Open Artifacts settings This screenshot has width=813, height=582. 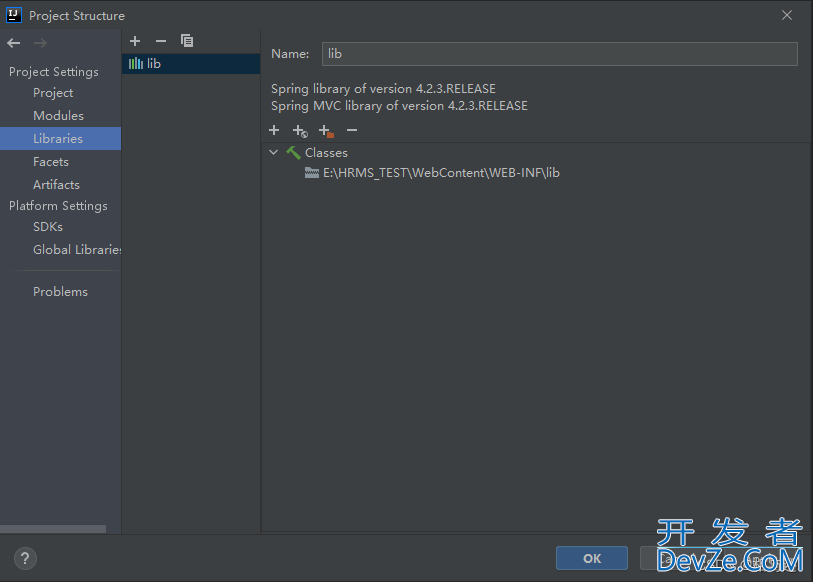click(56, 185)
